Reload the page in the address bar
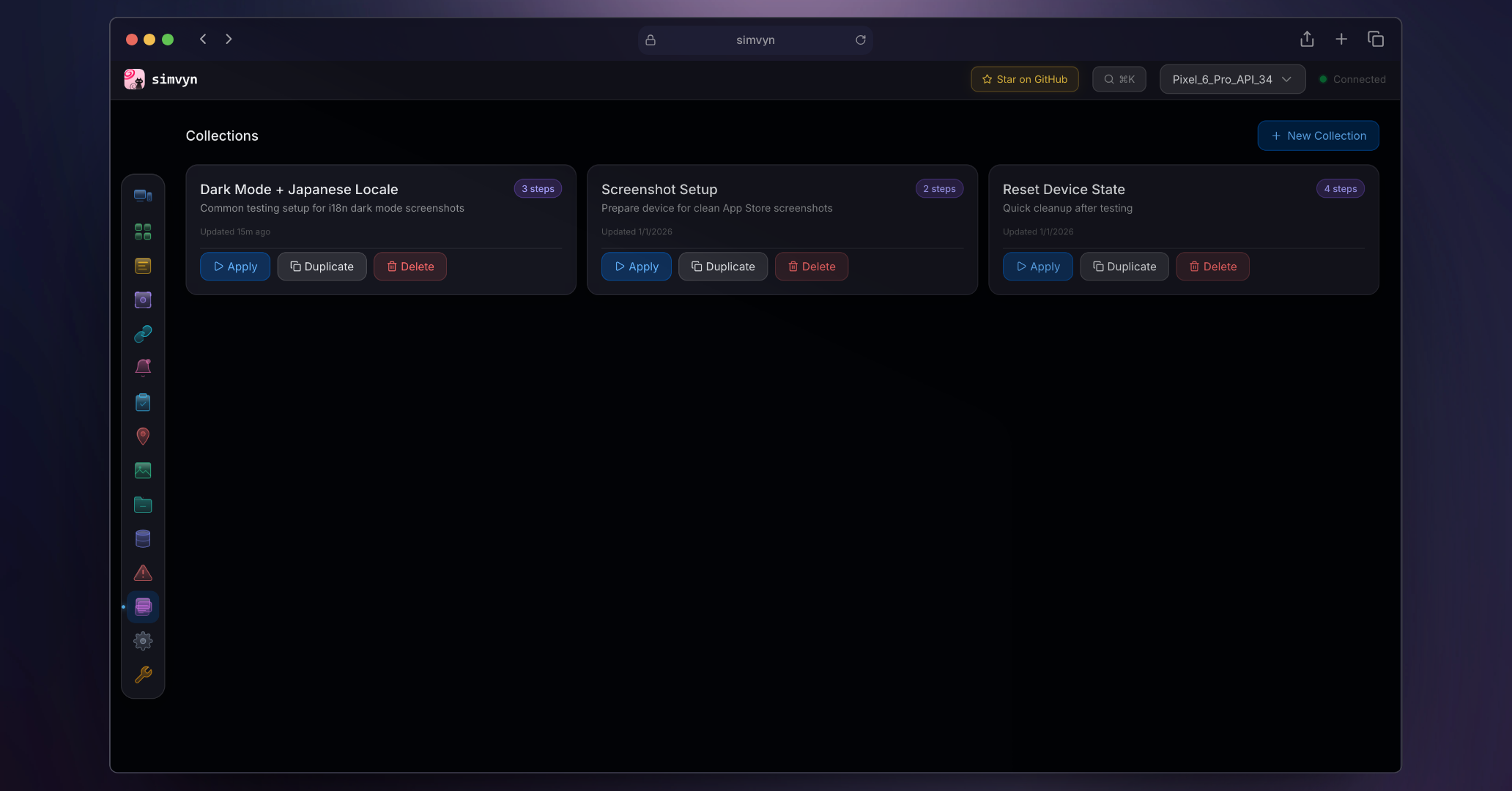1512x791 pixels. 861,40
